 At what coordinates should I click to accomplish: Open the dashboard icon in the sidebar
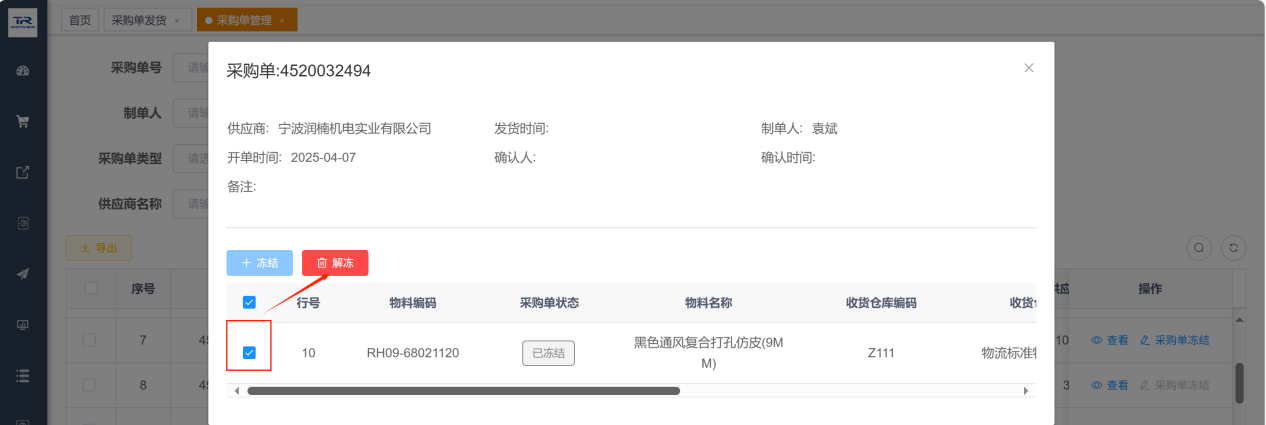click(x=23, y=70)
